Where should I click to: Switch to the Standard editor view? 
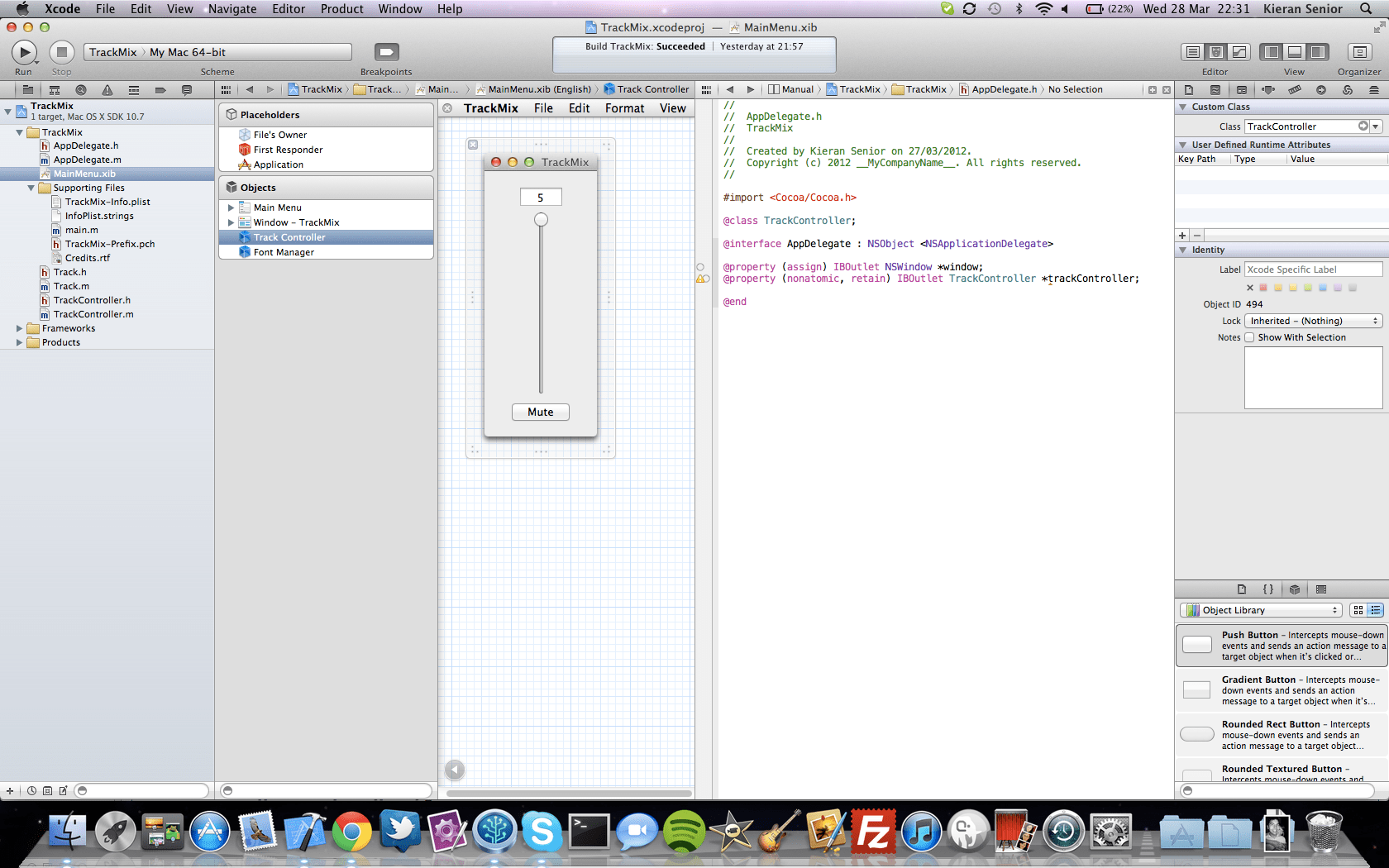[x=1193, y=52]
